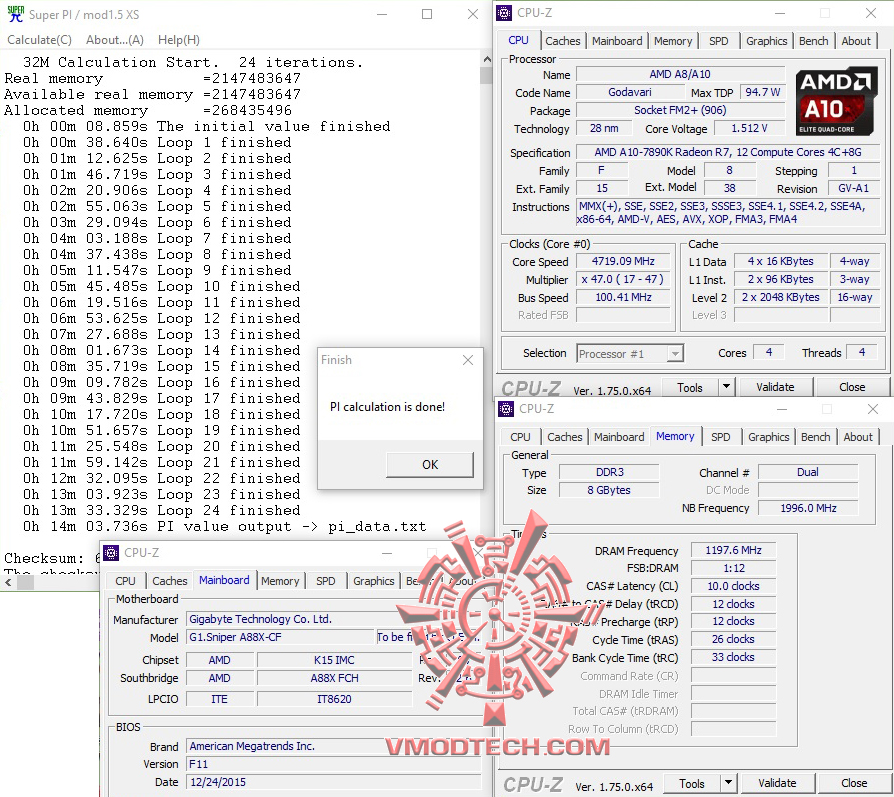Click the G1.Sniper A88X-CF model field
Viewport: 894px width, 797px height.
[x=280, y=637]
